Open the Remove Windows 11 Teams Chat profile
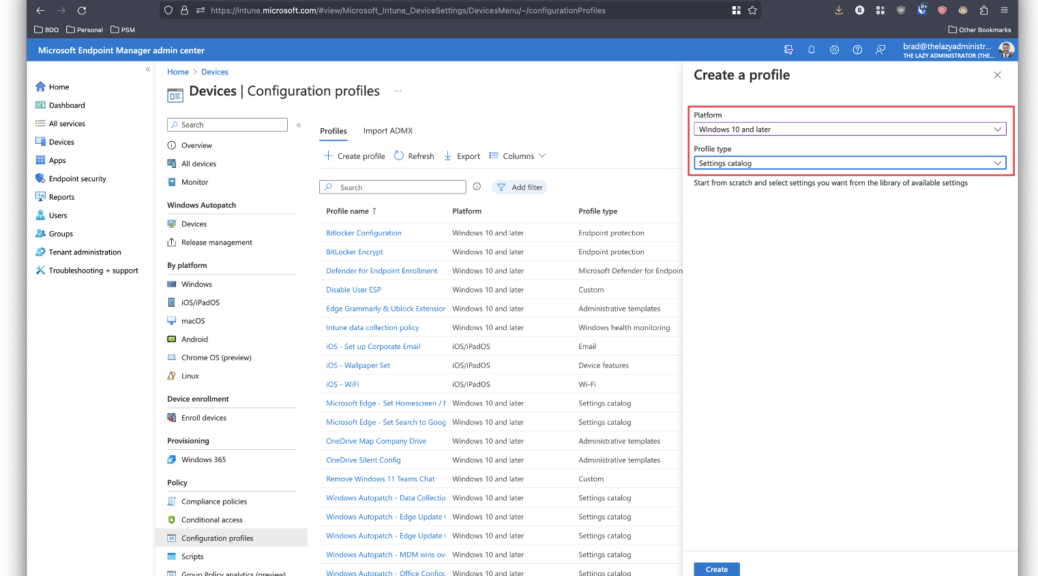The image size is (1038, 576). (380, 479)
